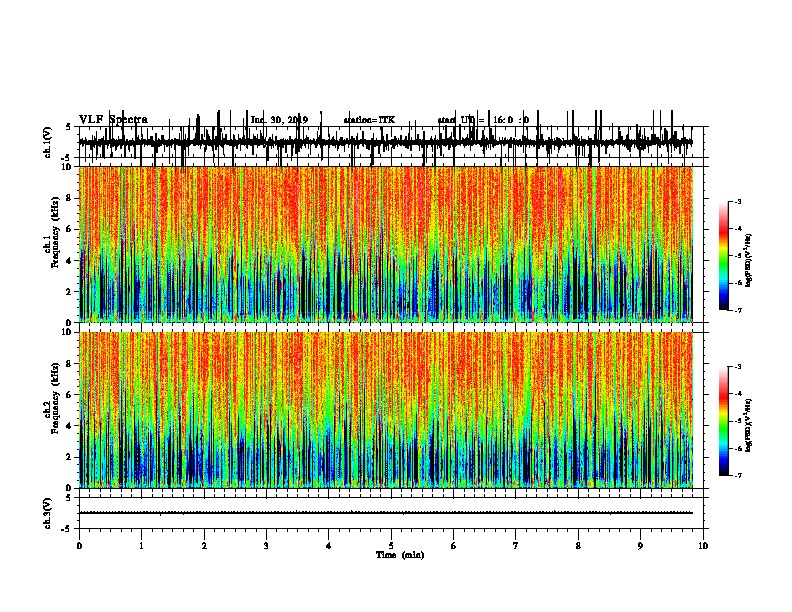The width and height of the screenshot is (792, 612).
Task: Click the '-4' tick on ch.1 color bar
Action: (x=738, y=229)
